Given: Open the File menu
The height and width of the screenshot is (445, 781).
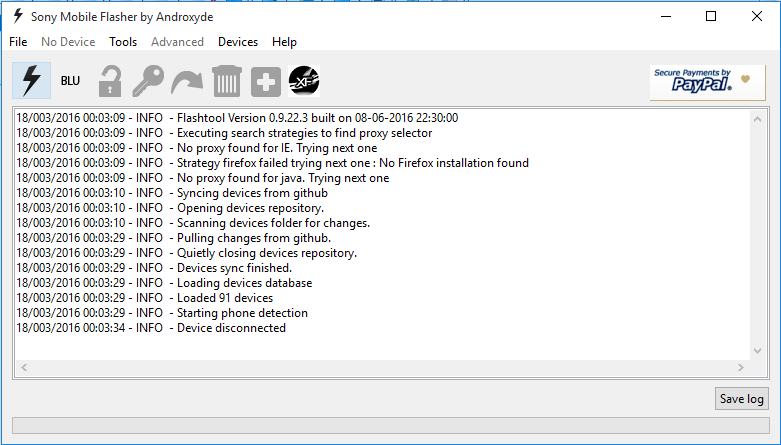Looking at the screenshot, I should 18,42.
